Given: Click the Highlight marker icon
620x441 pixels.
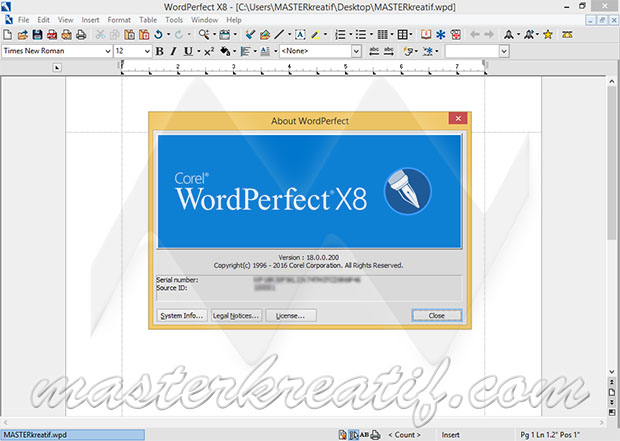Looking at the screenshot, I should tap(315, 35).
